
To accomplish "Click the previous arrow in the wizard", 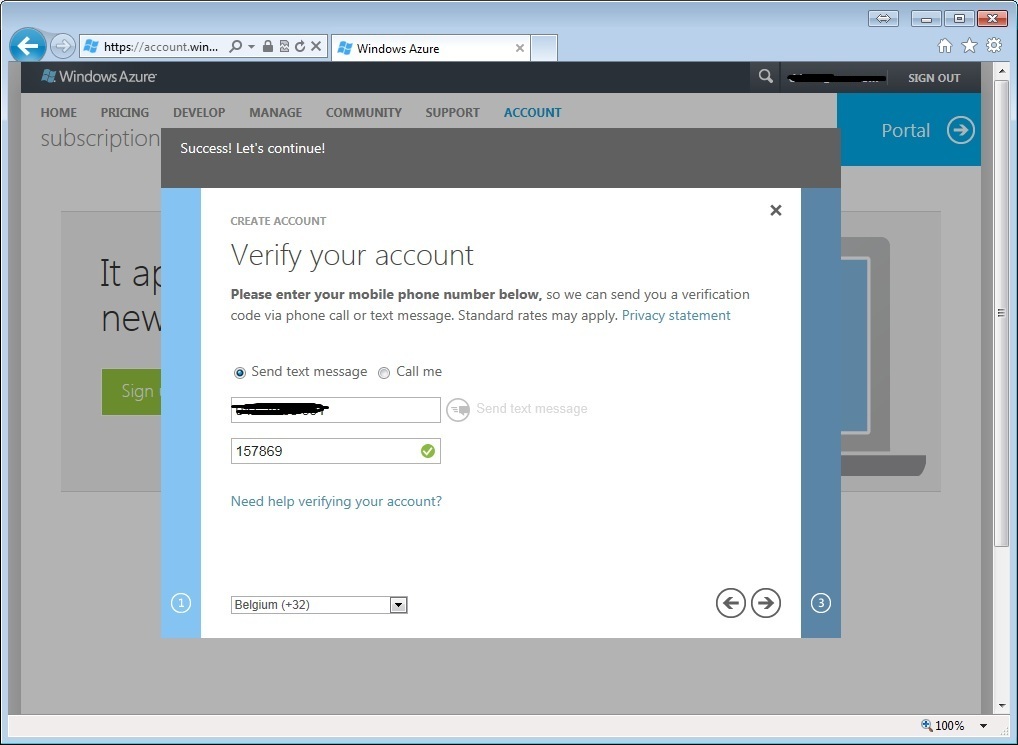I will 731,603.
